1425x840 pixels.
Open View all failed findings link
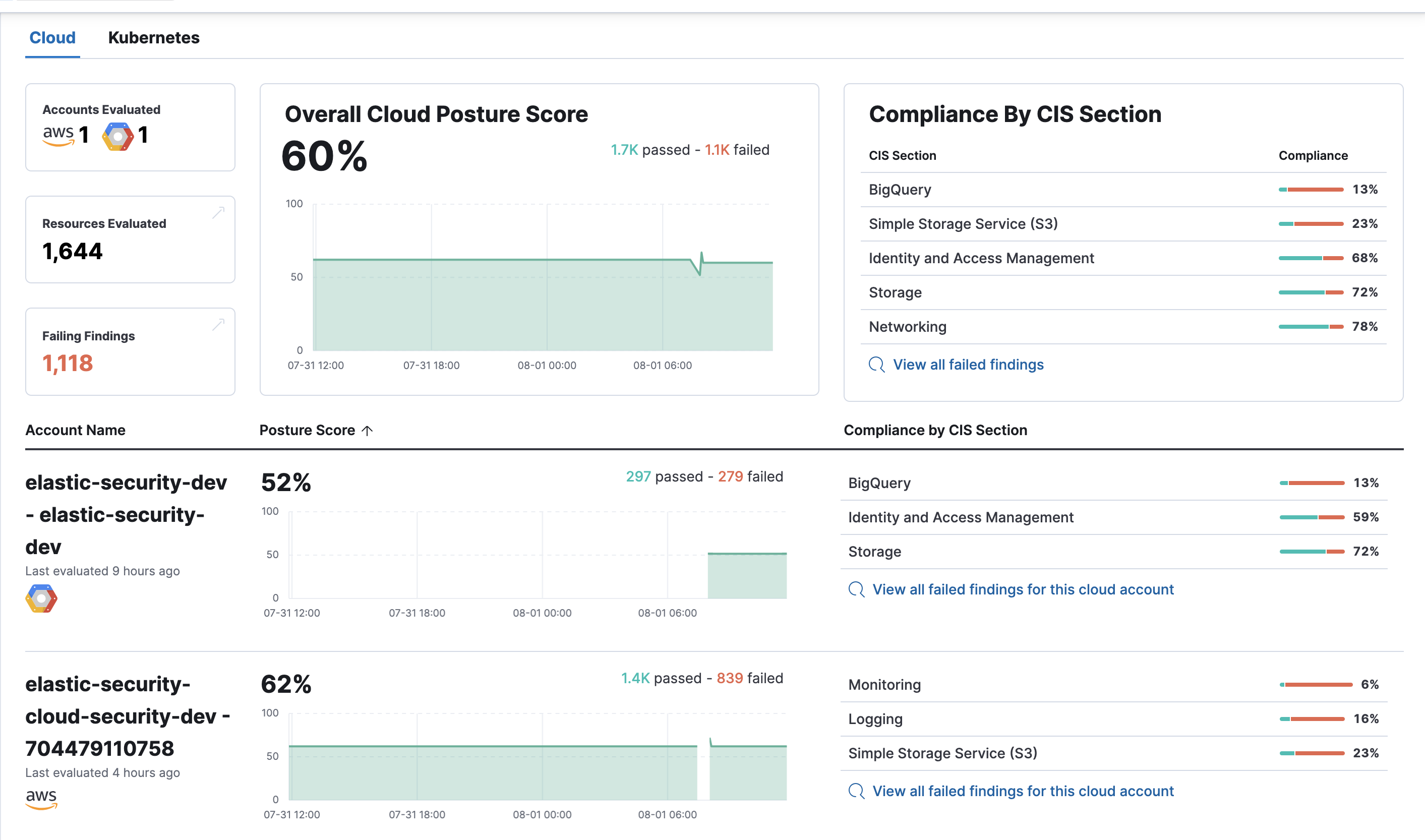point(968,365)
